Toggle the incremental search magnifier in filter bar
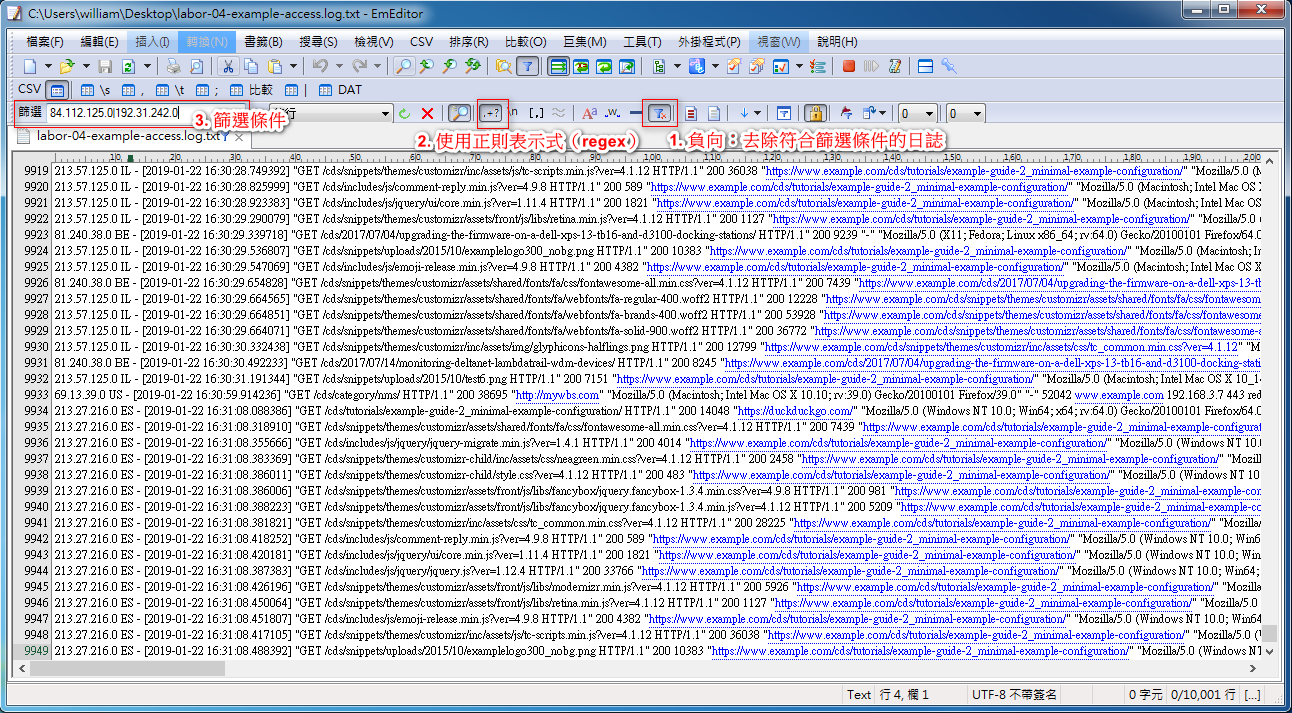Image resolution: width=1292 pixels, height=713 pixels. (x=459, y=114)
